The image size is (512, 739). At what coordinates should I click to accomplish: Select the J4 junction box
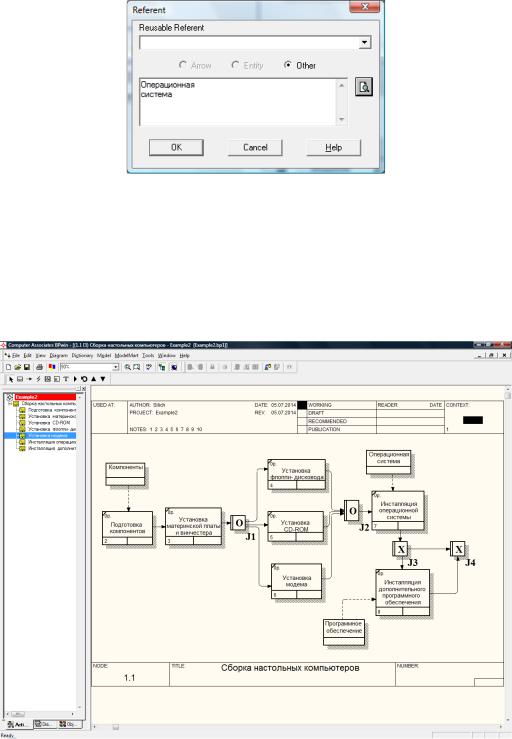pyautogui.click(x=457, y=549)
